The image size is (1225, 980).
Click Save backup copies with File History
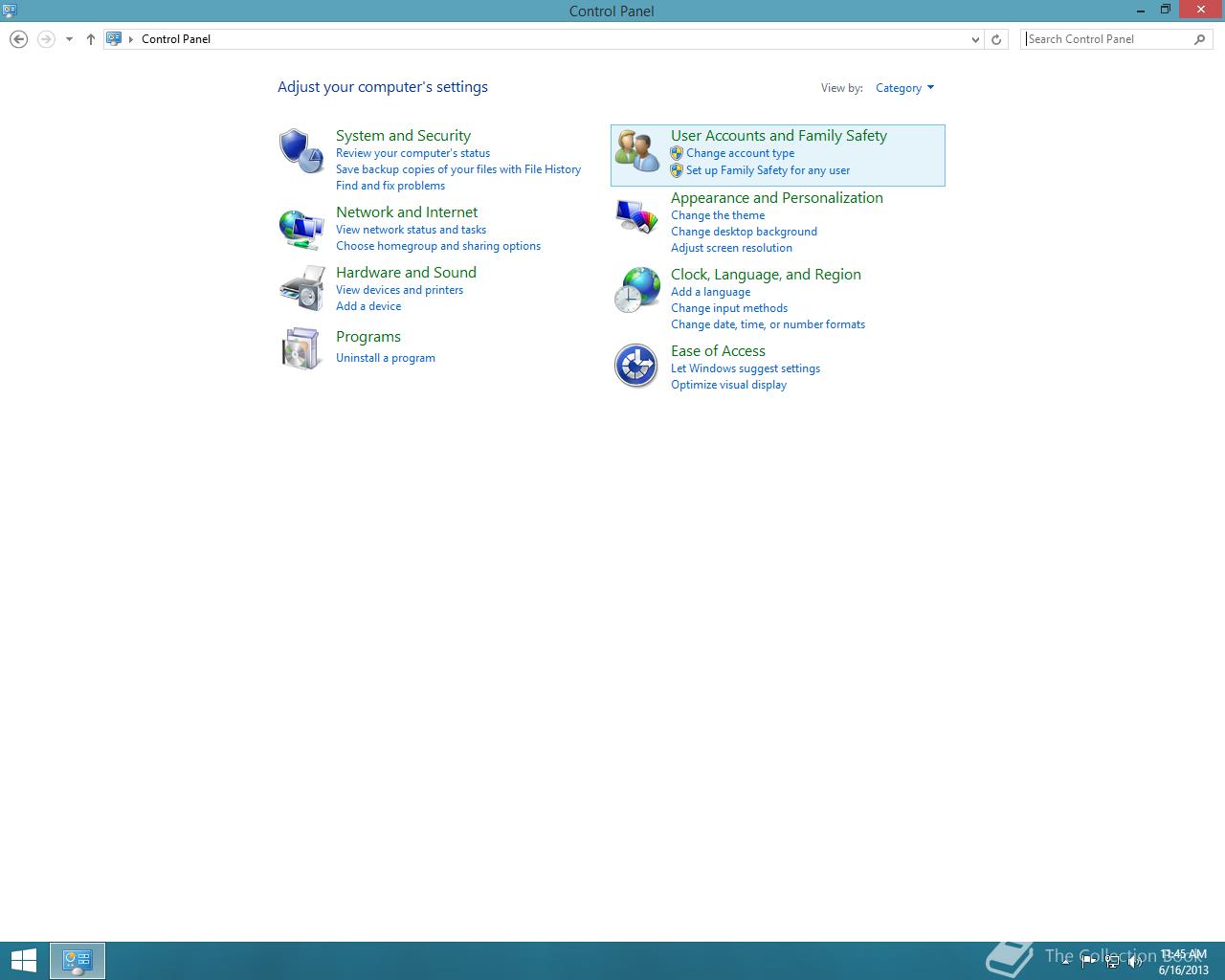coord(458,169)
